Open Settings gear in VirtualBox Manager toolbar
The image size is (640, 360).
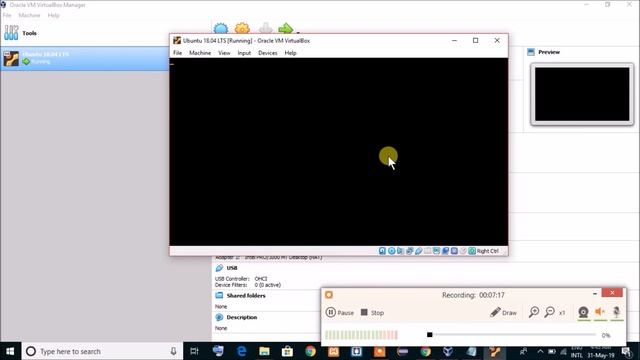(242, 29)
